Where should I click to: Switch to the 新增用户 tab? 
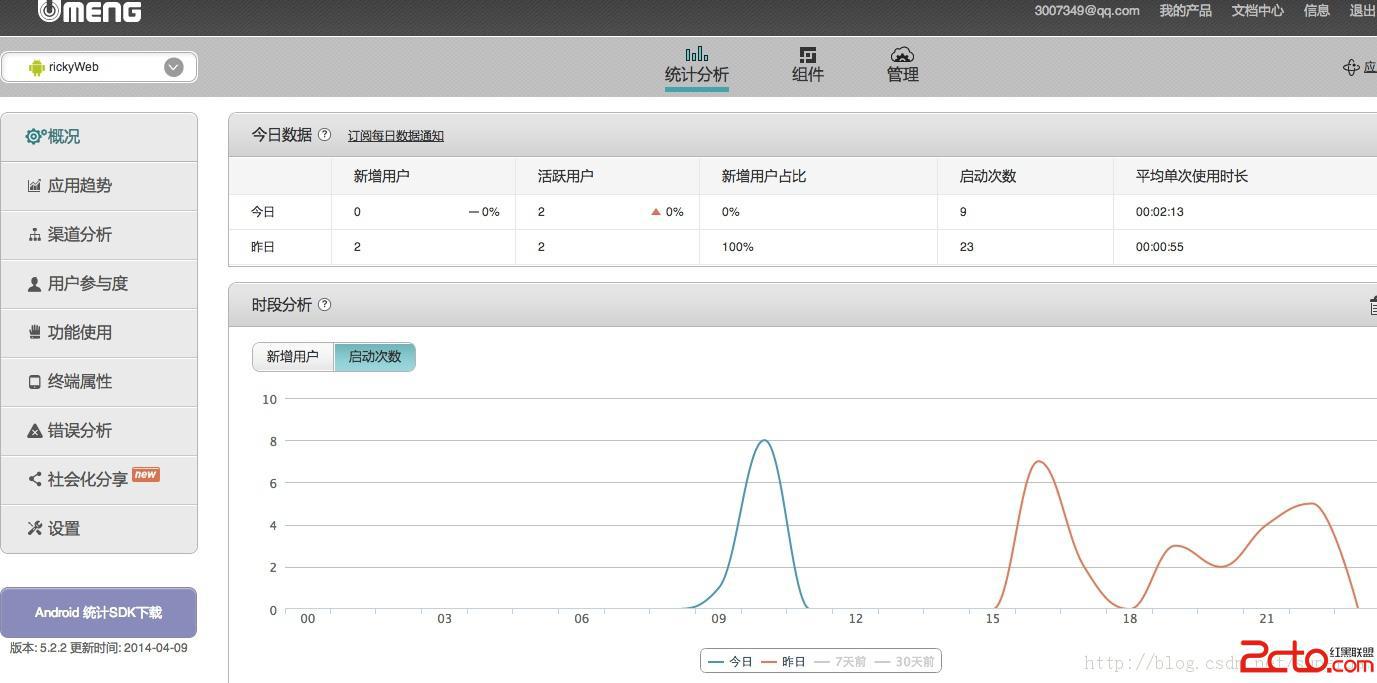pos(293,357)
